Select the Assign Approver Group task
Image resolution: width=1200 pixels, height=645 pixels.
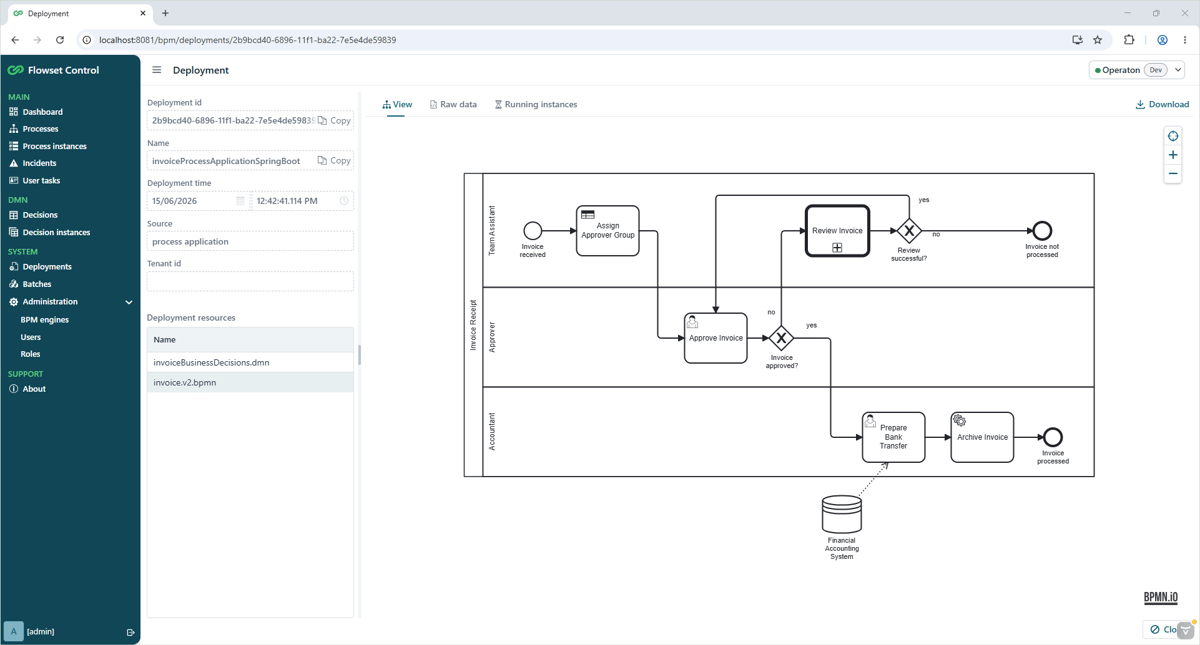coord(608,231)
